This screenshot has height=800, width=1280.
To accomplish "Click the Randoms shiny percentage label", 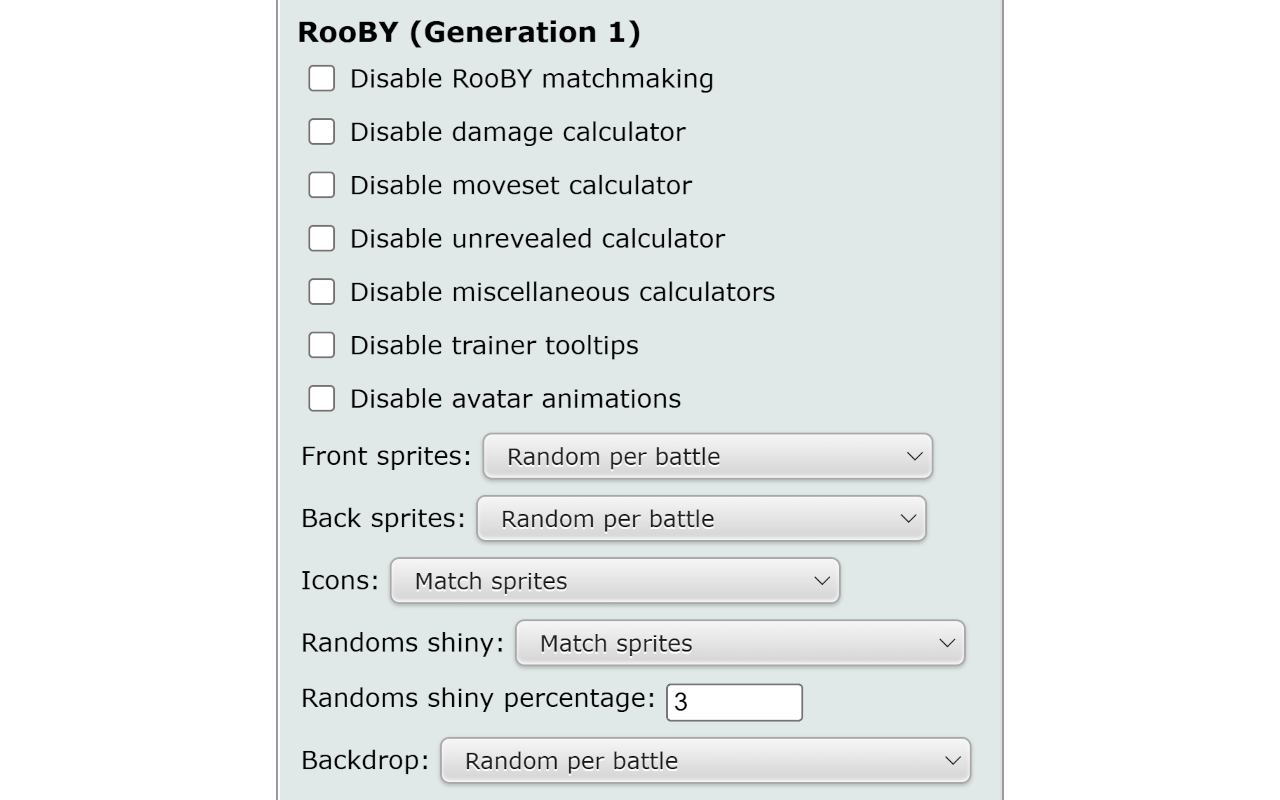I will tap(480, 698).
